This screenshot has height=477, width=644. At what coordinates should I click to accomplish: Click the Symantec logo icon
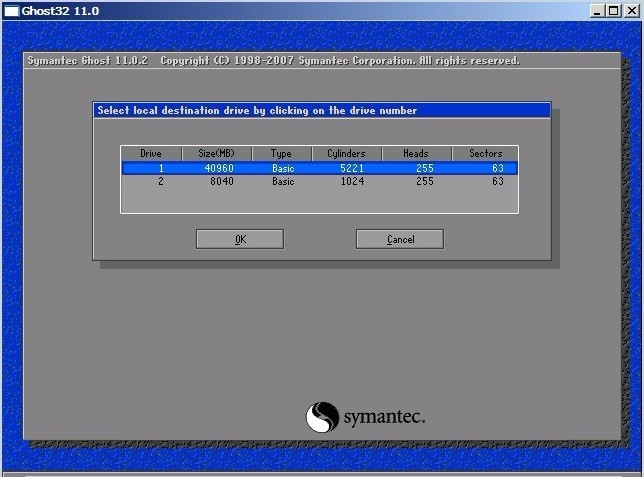point(322,417)
